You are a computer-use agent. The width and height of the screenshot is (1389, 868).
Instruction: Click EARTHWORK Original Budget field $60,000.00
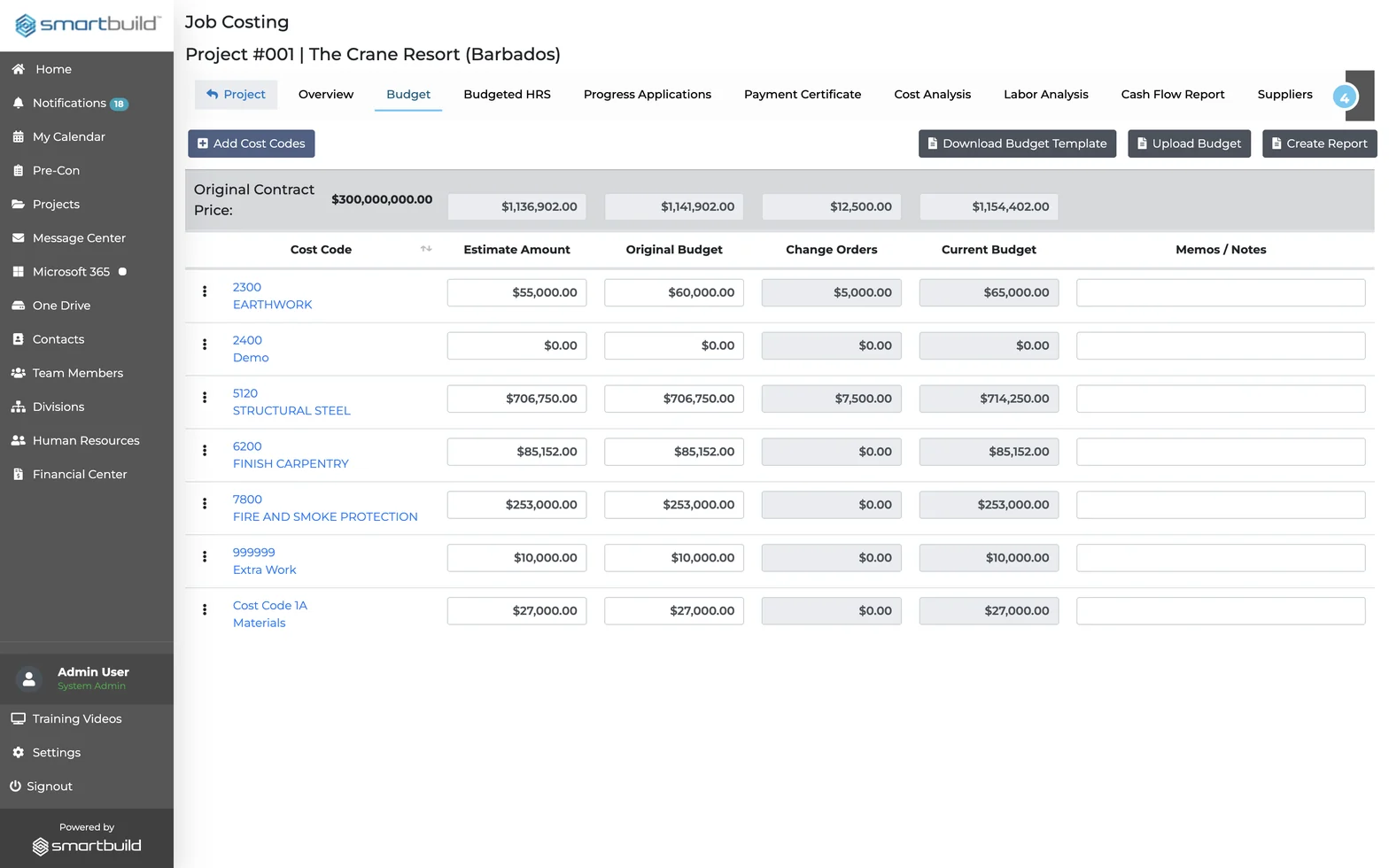pyautogui.click(x=674, y=292)
